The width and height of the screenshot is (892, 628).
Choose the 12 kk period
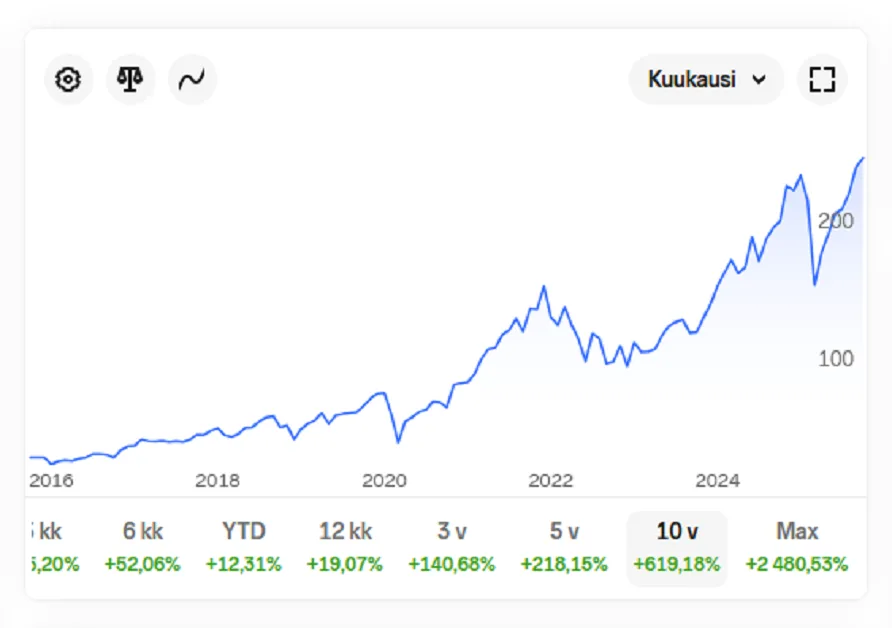345,547
